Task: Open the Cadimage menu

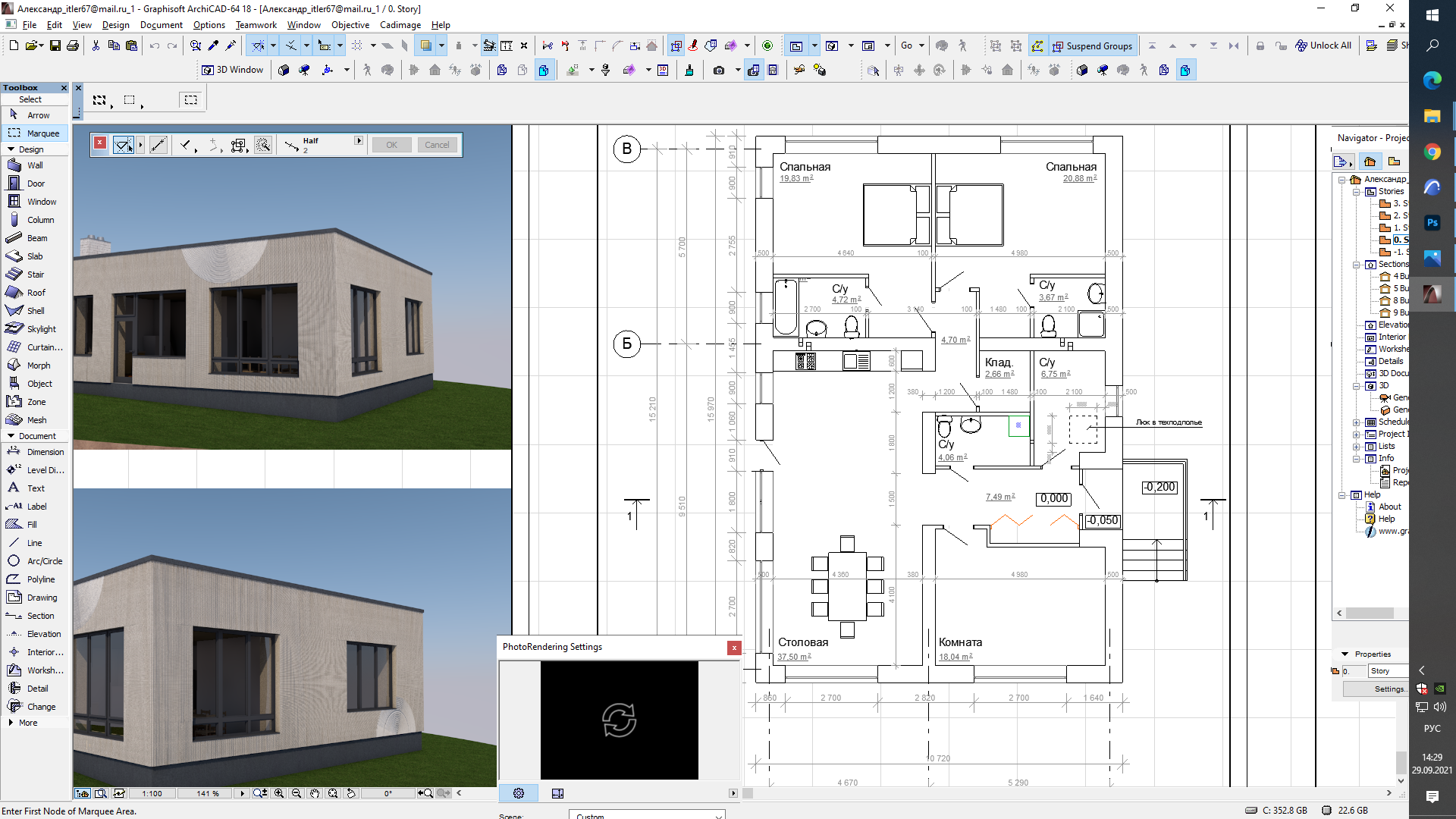Action: coord(400,25)
